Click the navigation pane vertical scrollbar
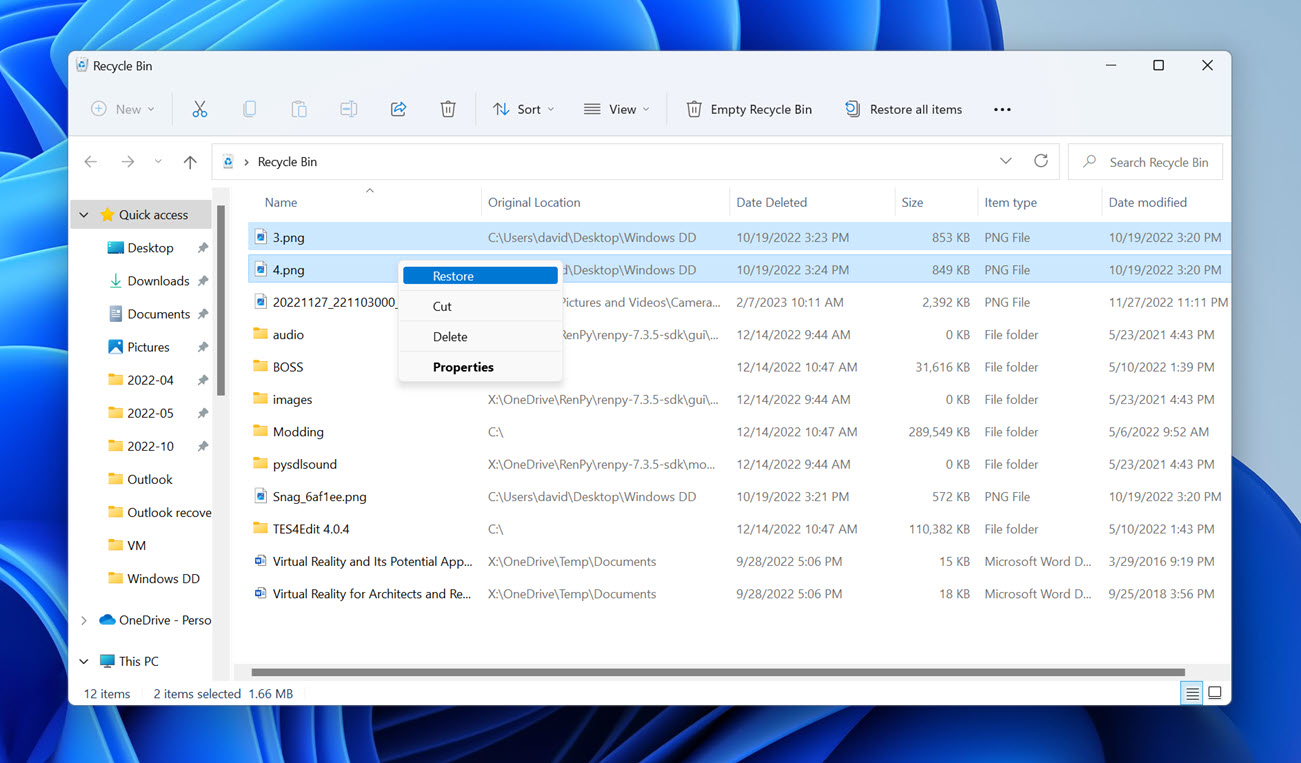Viewport: 1301px width, 763px height. click(221, 300)
